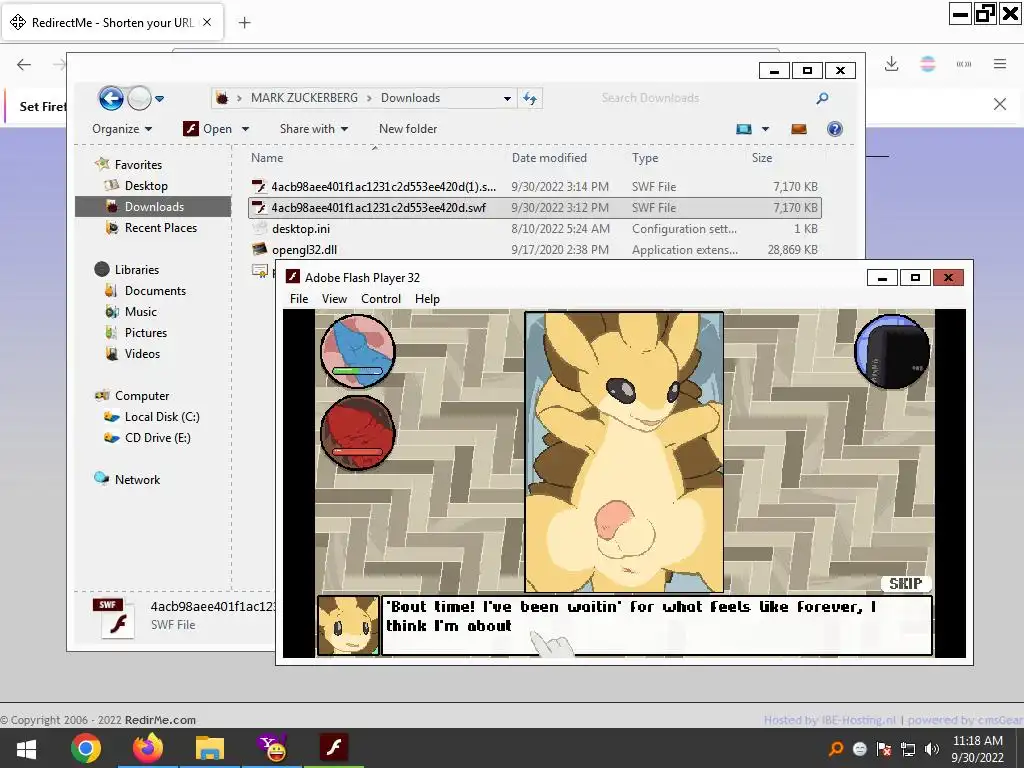Click circular game icon with green bar
The height and width of the screenshot is (768, 1024).
point(358,351)
